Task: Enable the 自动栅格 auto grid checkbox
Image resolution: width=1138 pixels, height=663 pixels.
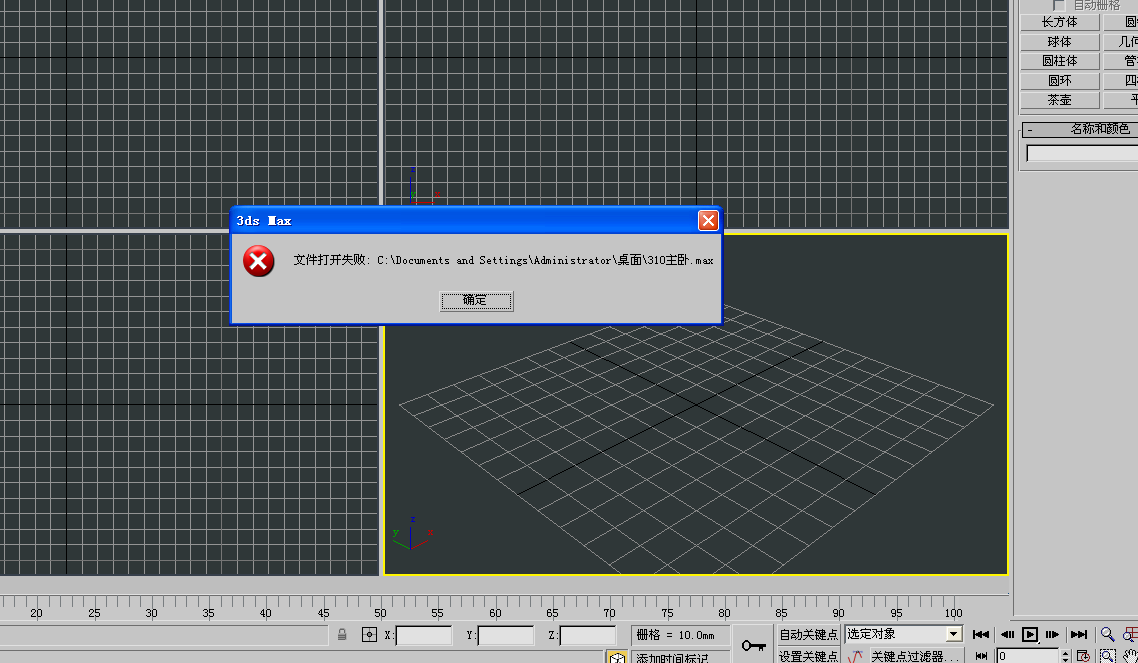Action: click(1058, 5)
